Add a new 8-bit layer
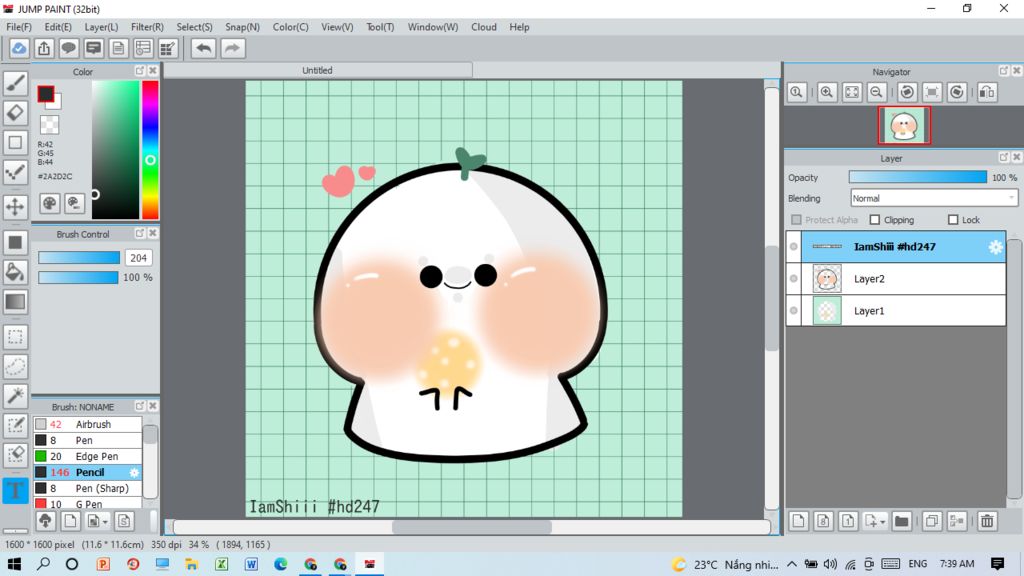This screenshot has height=576, width=1024. coord(823,521)
